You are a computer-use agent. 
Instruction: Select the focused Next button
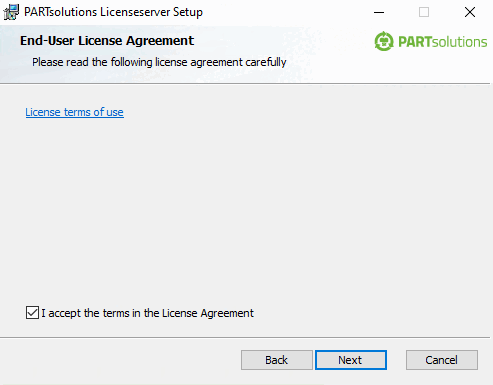click(351, 360)
